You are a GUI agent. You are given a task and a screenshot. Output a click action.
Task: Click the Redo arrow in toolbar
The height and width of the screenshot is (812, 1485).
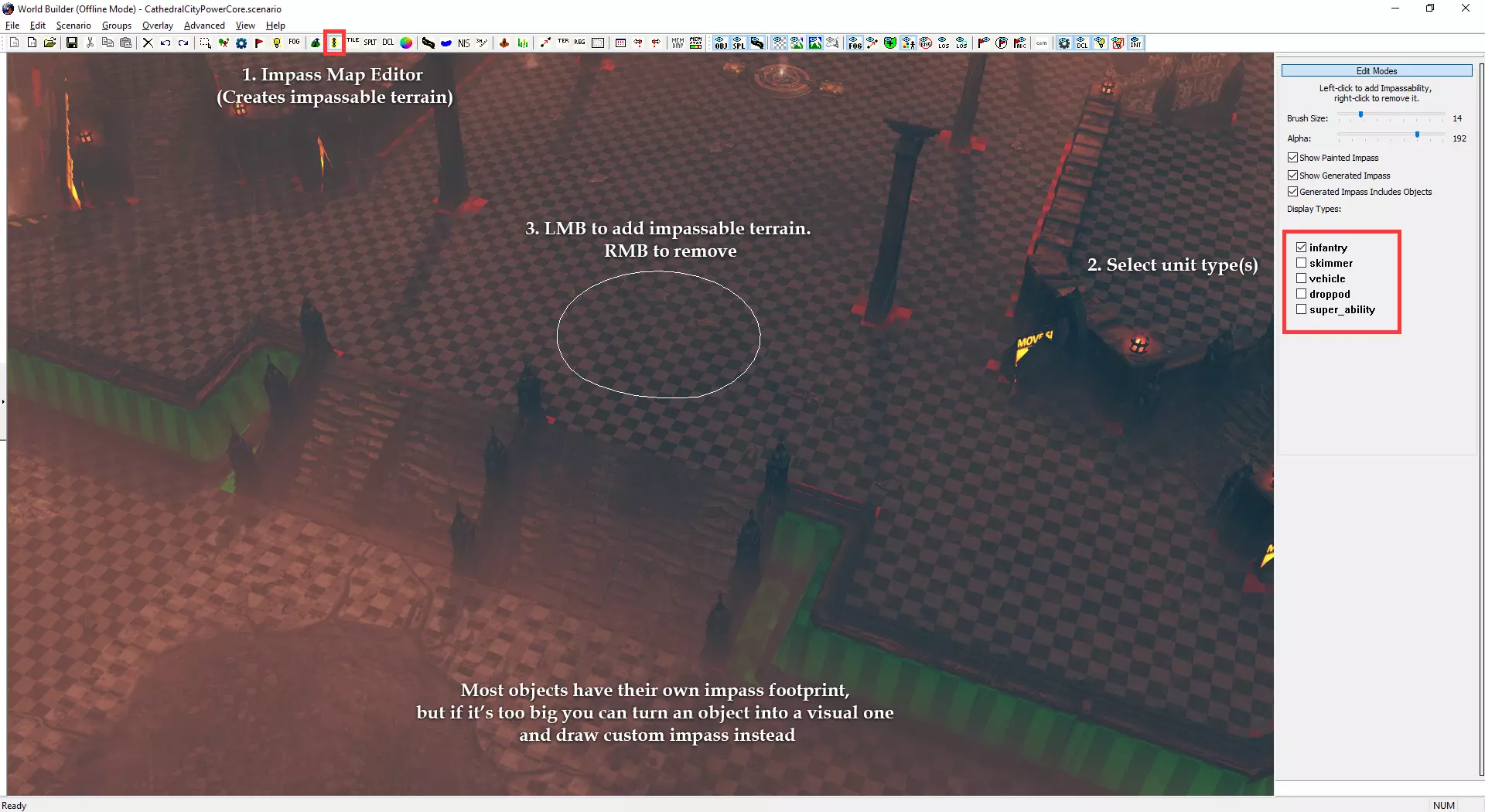click(x=183, y=43)
